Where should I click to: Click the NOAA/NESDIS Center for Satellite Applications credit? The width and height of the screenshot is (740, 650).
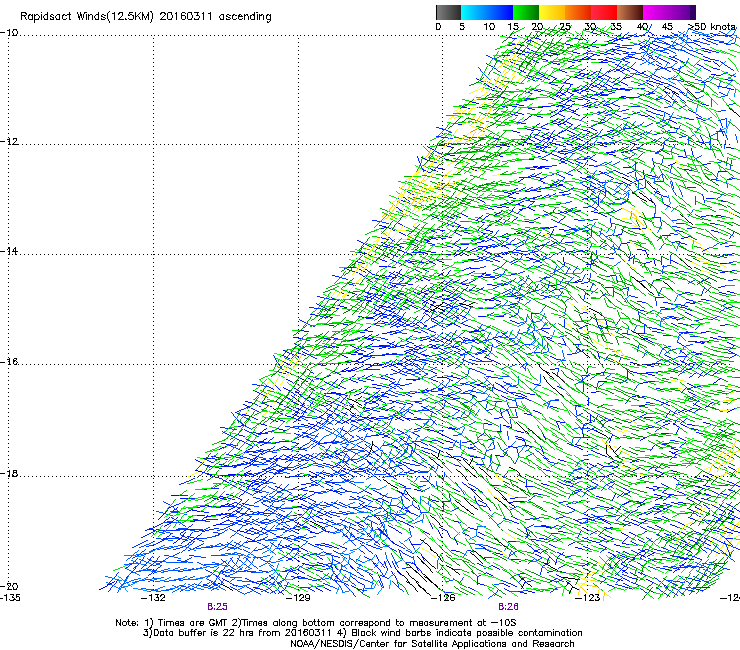tap(432, 644)
